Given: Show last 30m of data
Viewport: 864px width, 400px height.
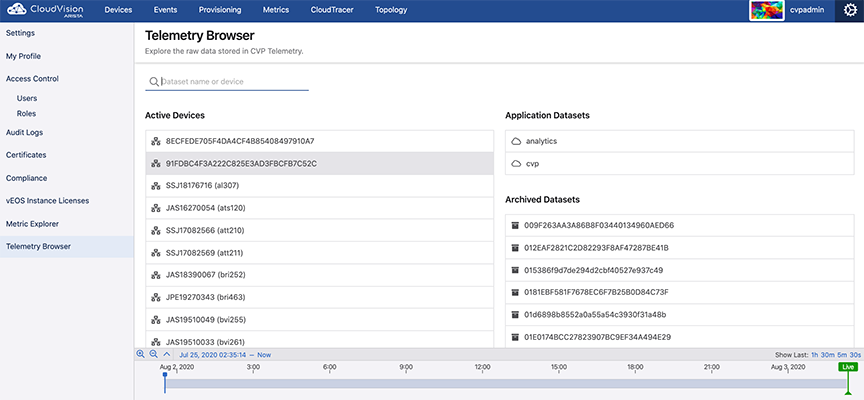Looking at the screenshot, I should (828, 355).
